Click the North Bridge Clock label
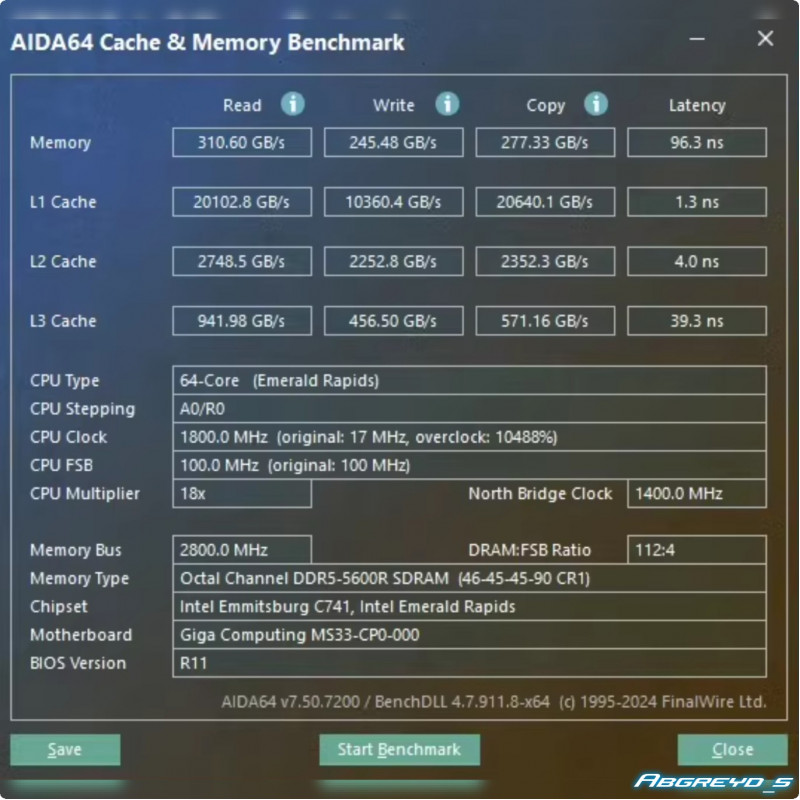The height and width of the screenshot is (800, 800). pos(540,493)
